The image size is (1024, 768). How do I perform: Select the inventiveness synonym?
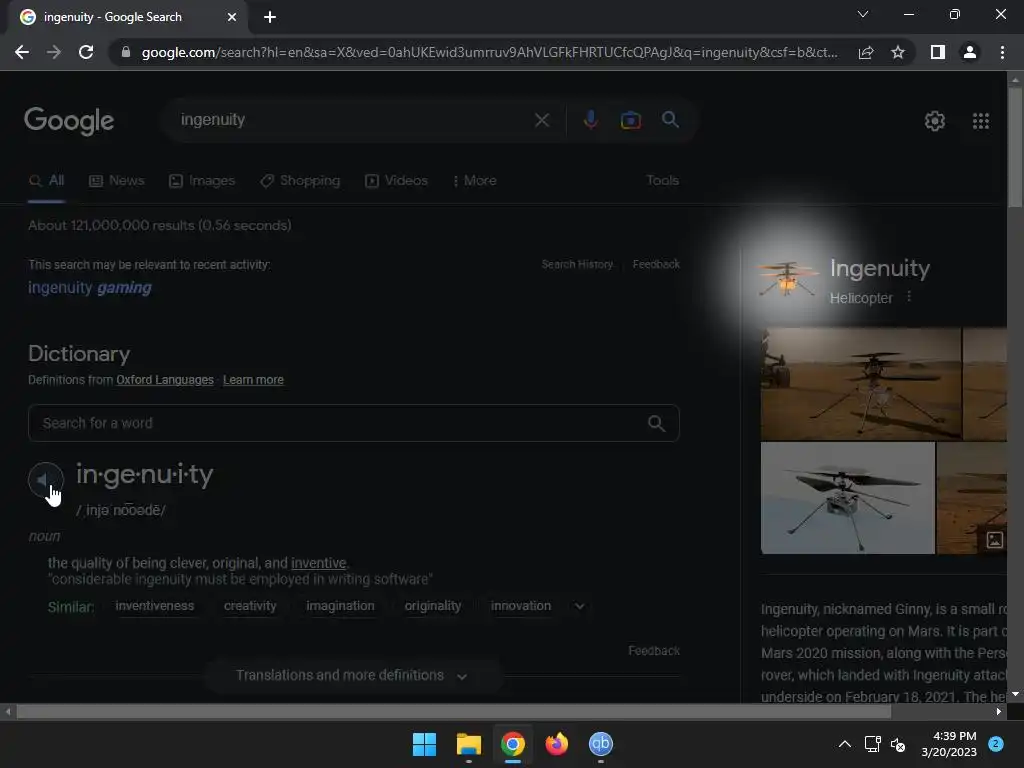[x=155, y=606]
